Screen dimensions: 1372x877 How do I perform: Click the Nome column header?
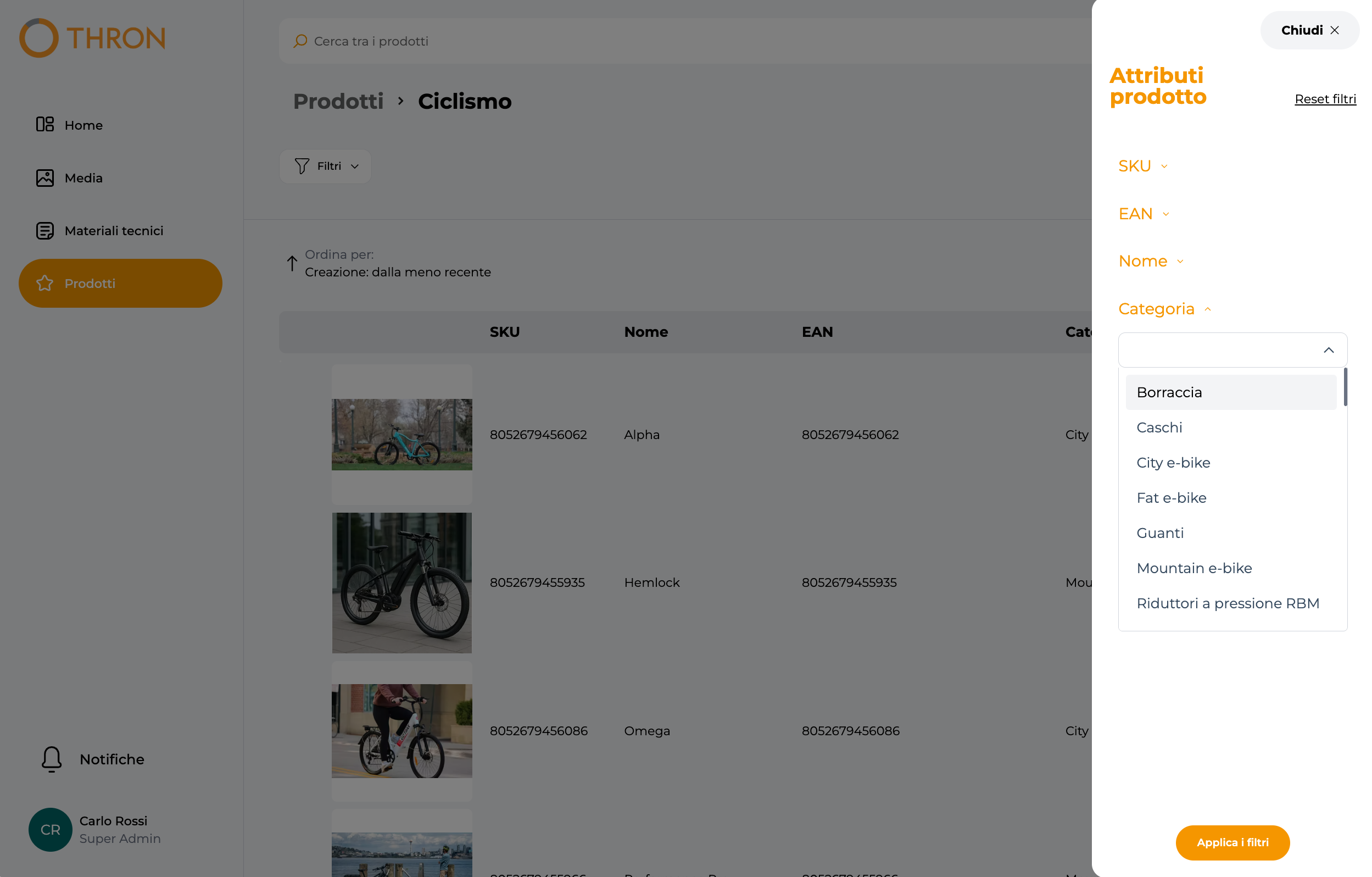point(646,332)
